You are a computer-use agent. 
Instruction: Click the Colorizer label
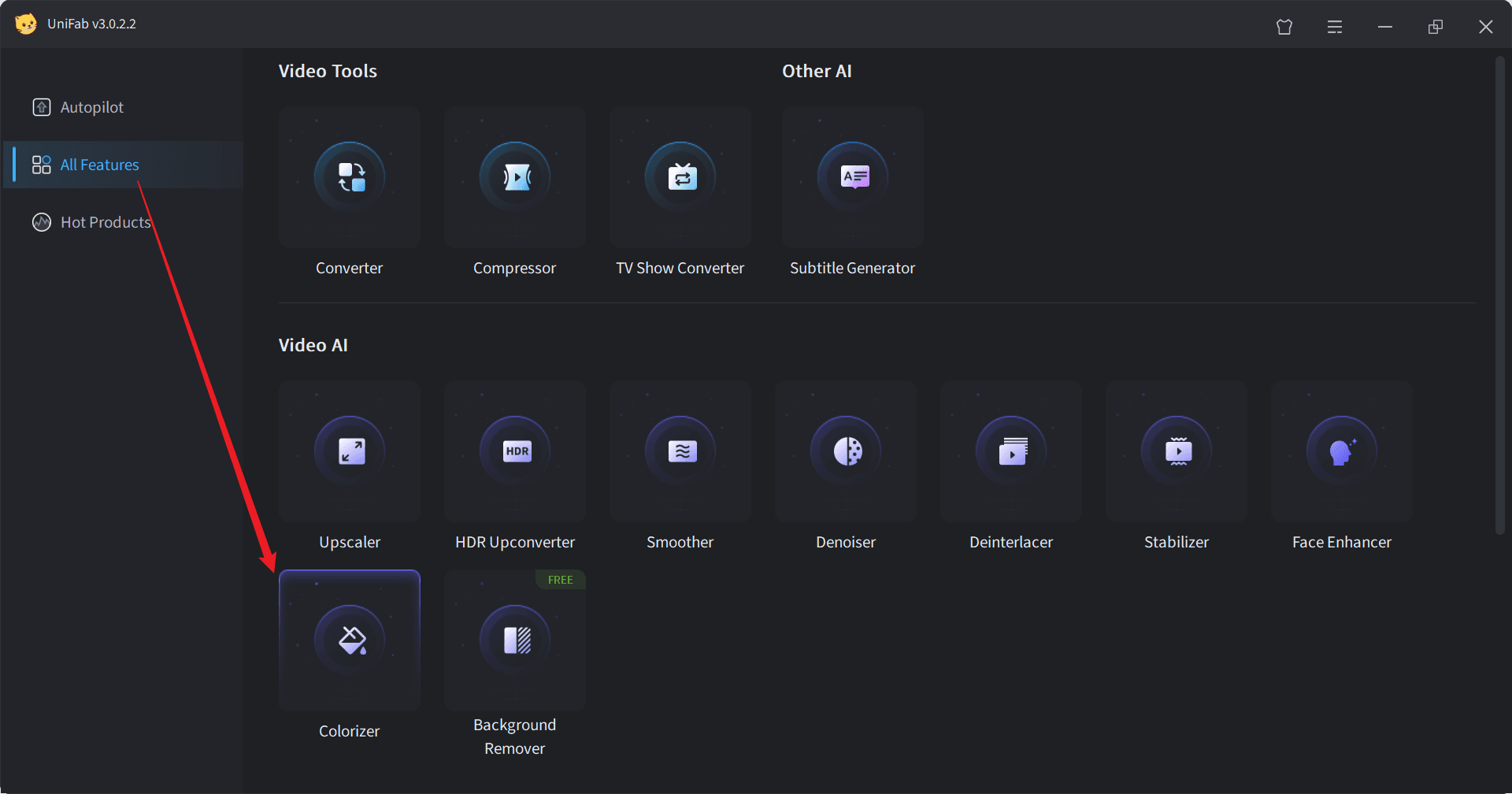tap(350, 731)
